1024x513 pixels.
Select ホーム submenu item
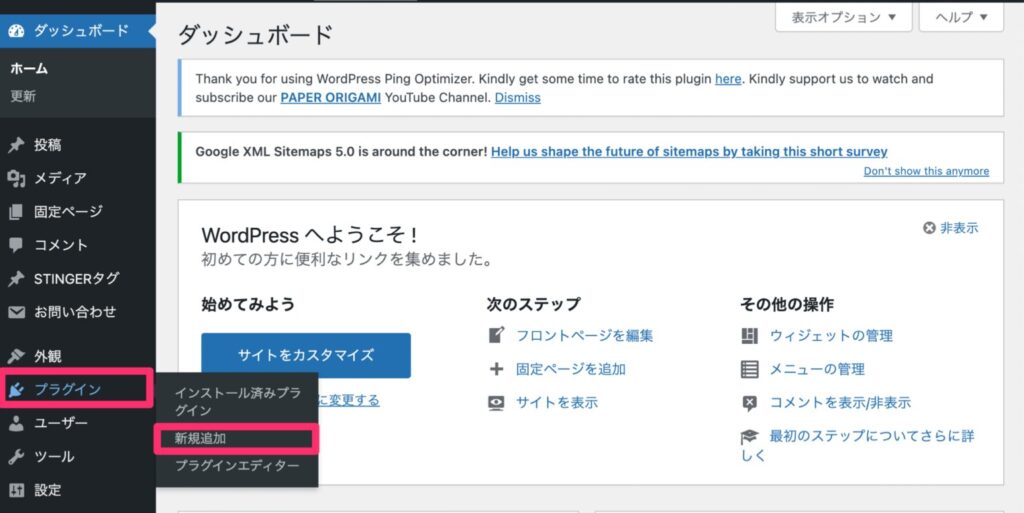[29, 68]
